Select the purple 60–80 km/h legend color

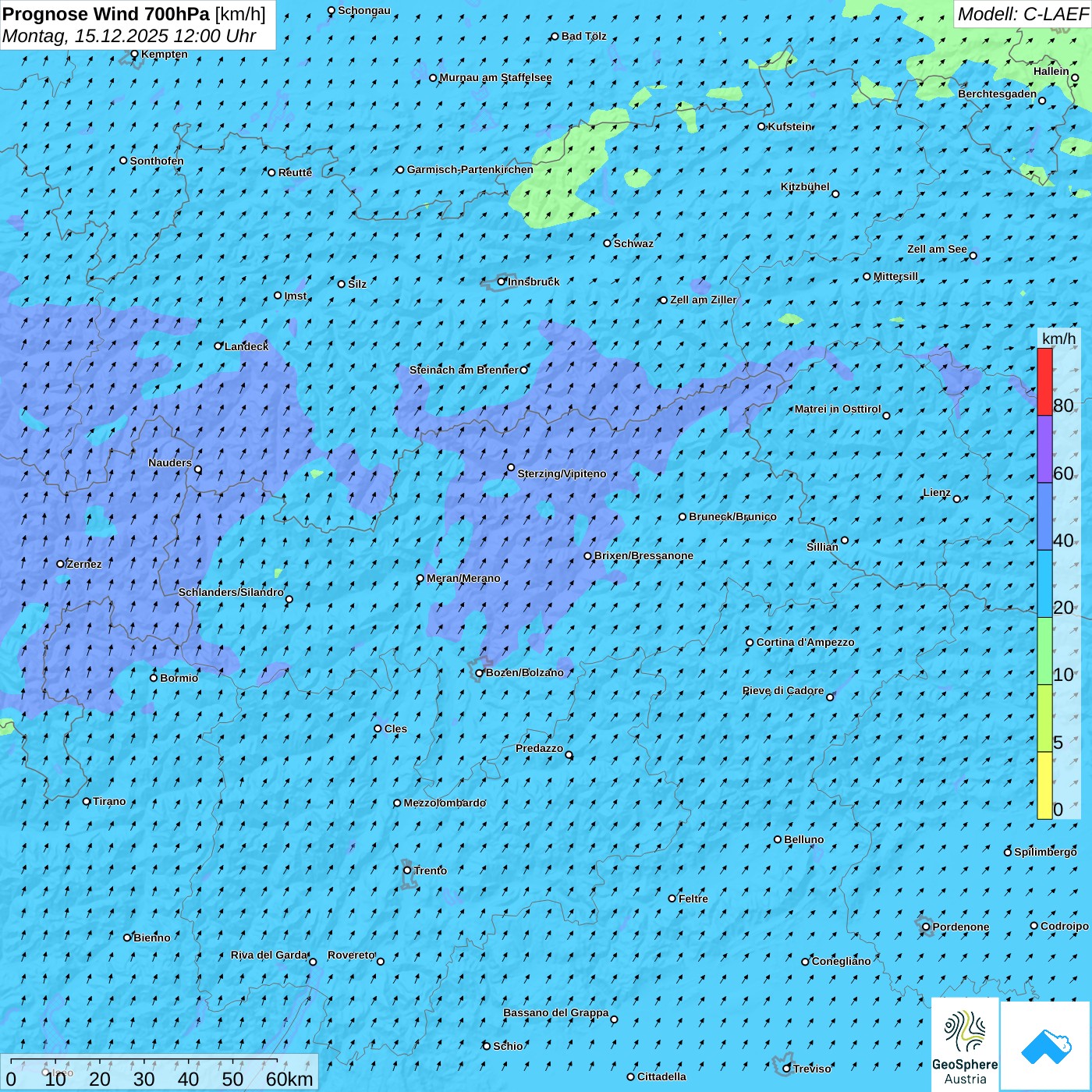1044,449
